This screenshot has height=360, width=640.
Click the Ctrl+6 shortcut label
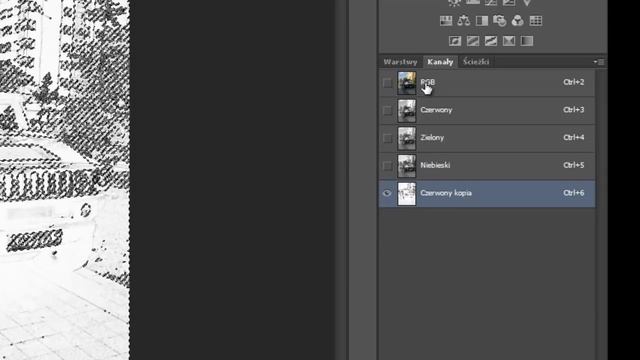[x=574, y=193]
